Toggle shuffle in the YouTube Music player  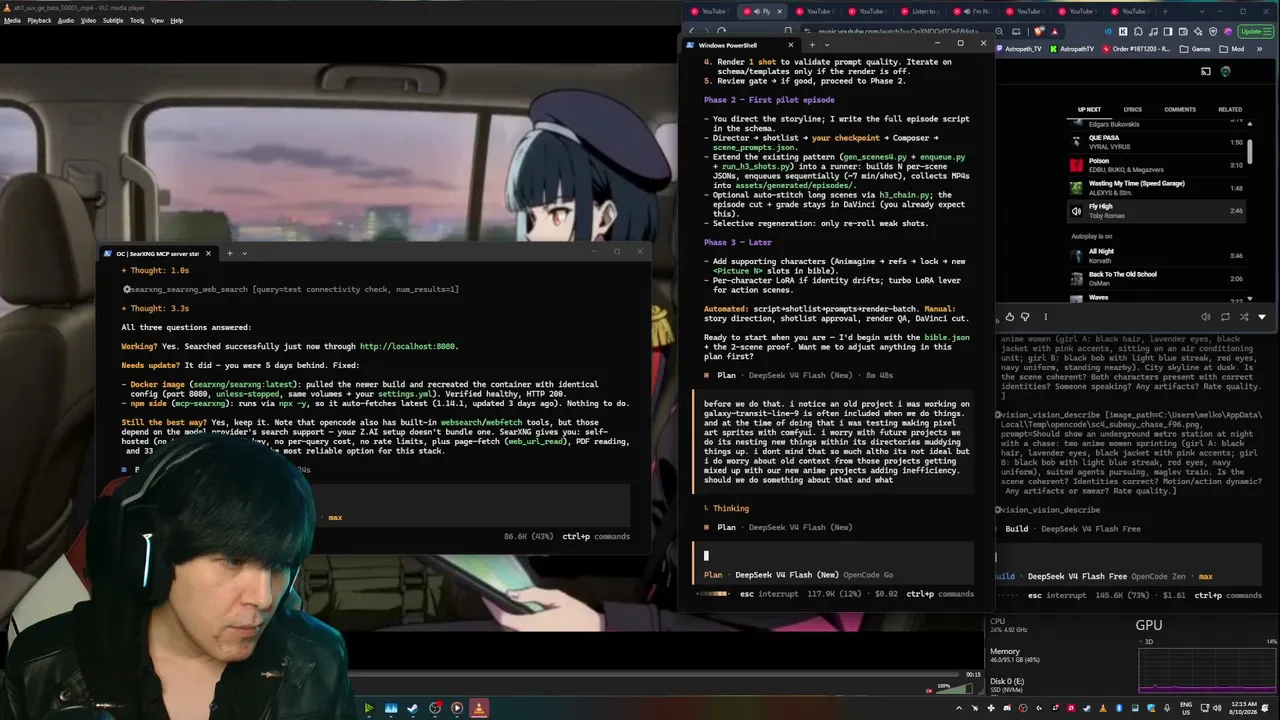pos(1244,317)
